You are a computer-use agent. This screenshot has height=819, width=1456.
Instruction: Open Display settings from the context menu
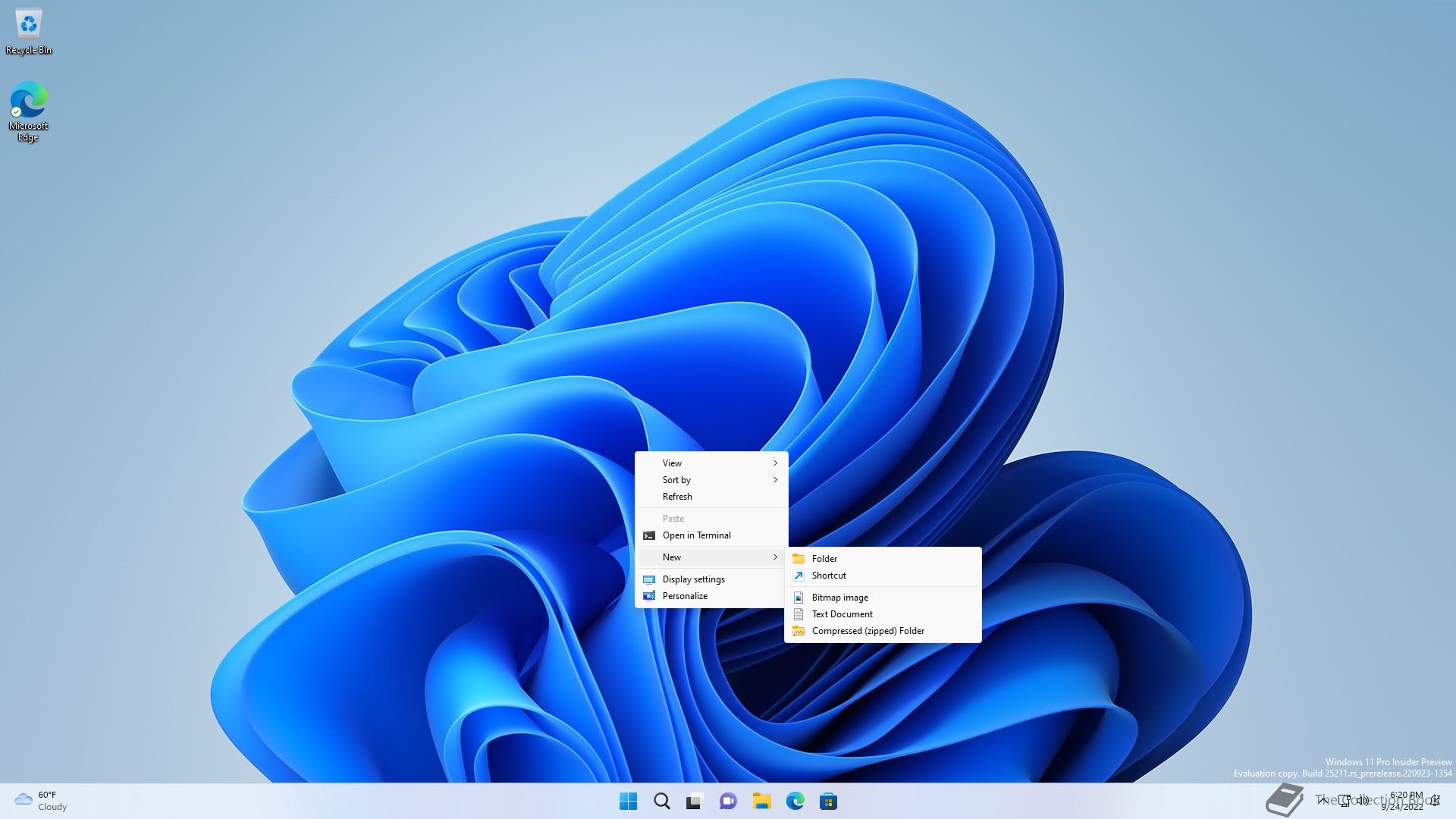click(711, 579)
